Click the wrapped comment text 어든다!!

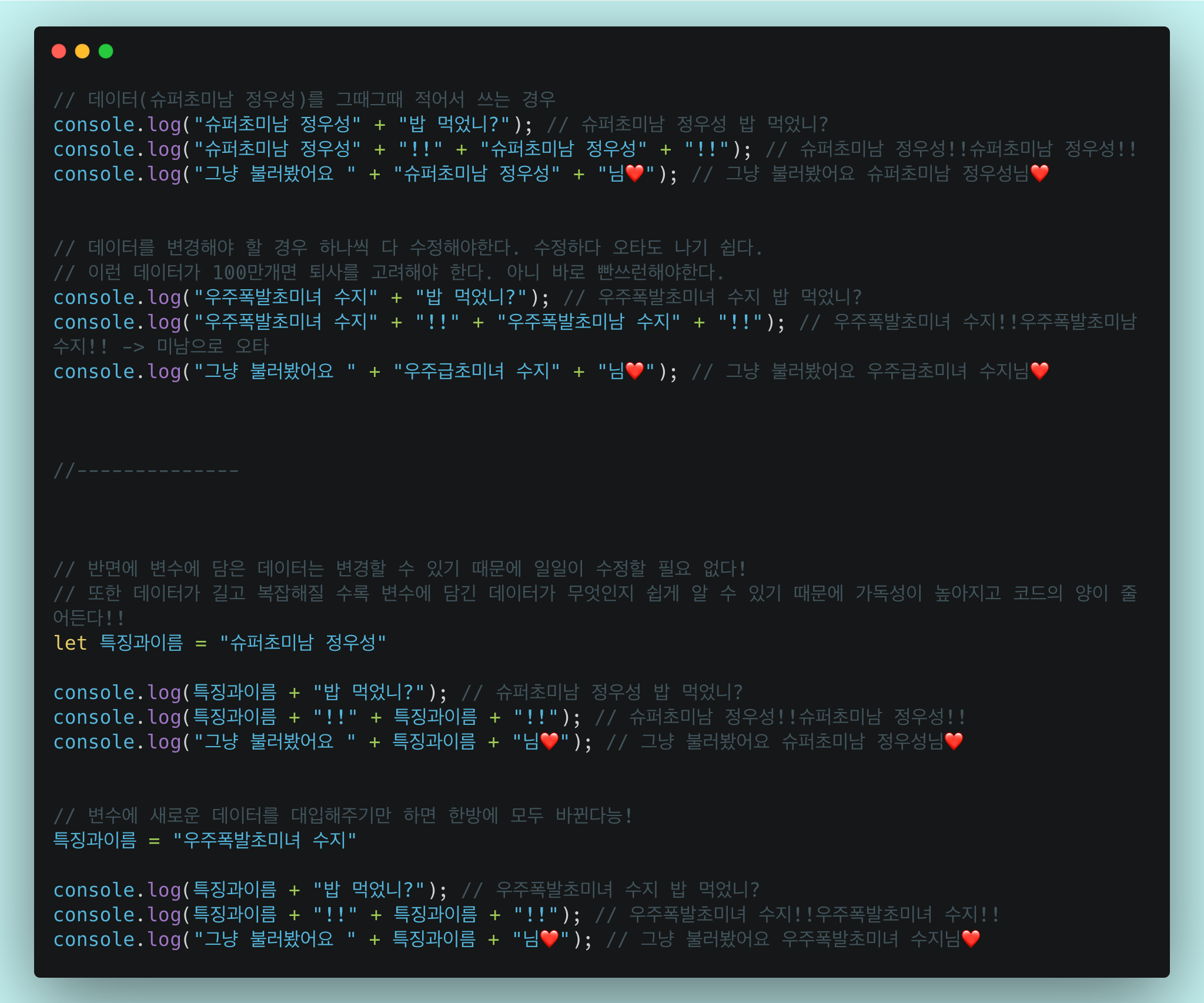click(88, 618)
